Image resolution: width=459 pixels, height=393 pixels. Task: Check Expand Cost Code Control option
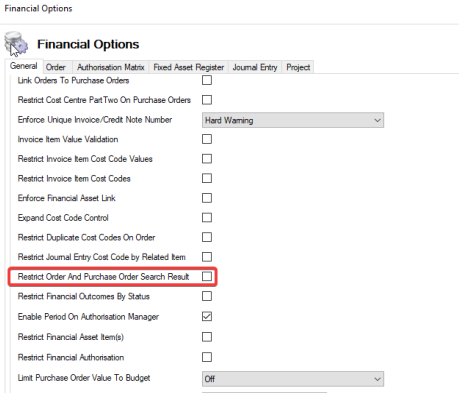207,218
